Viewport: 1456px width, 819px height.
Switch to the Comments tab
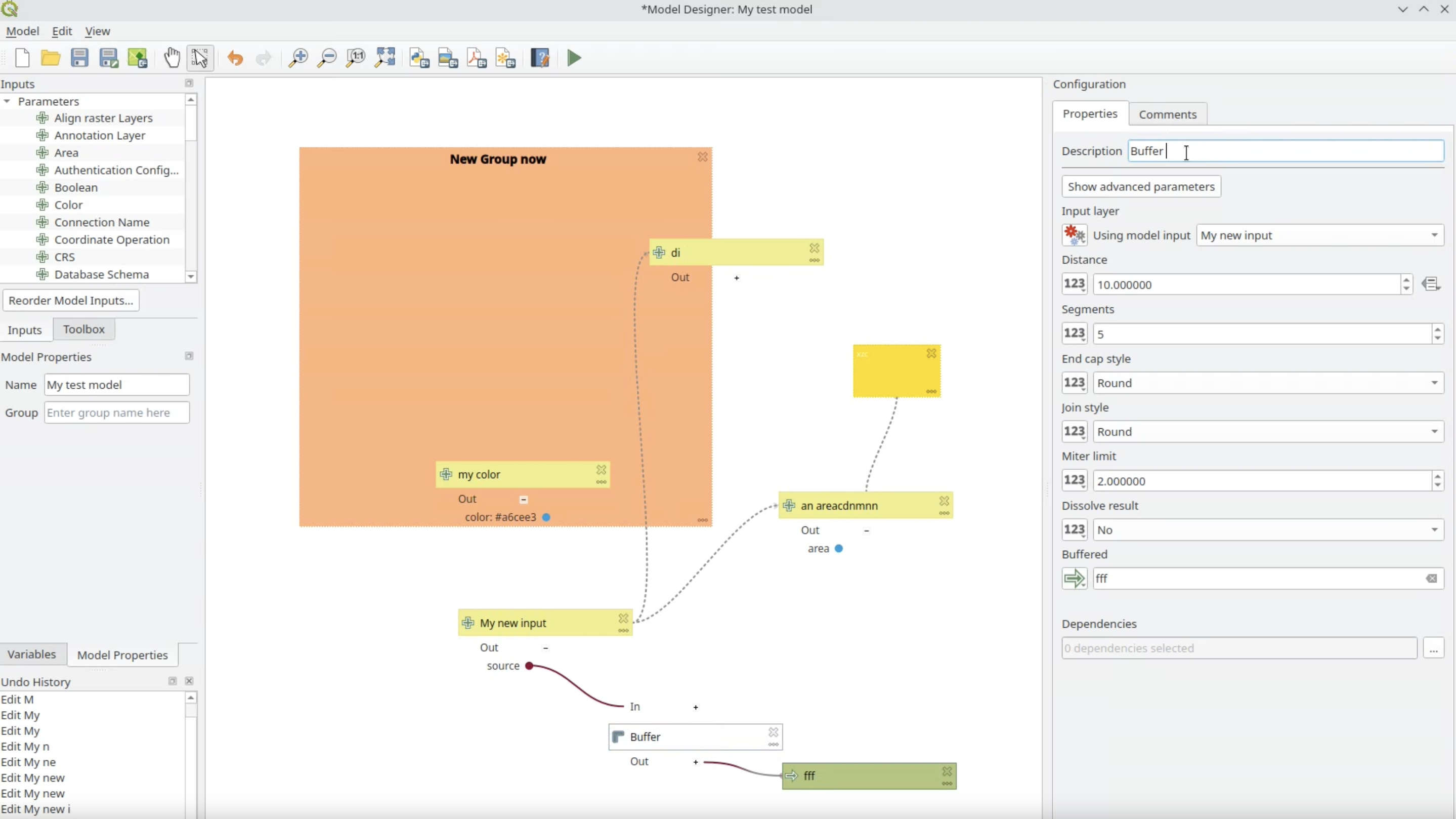[1167, 114]
